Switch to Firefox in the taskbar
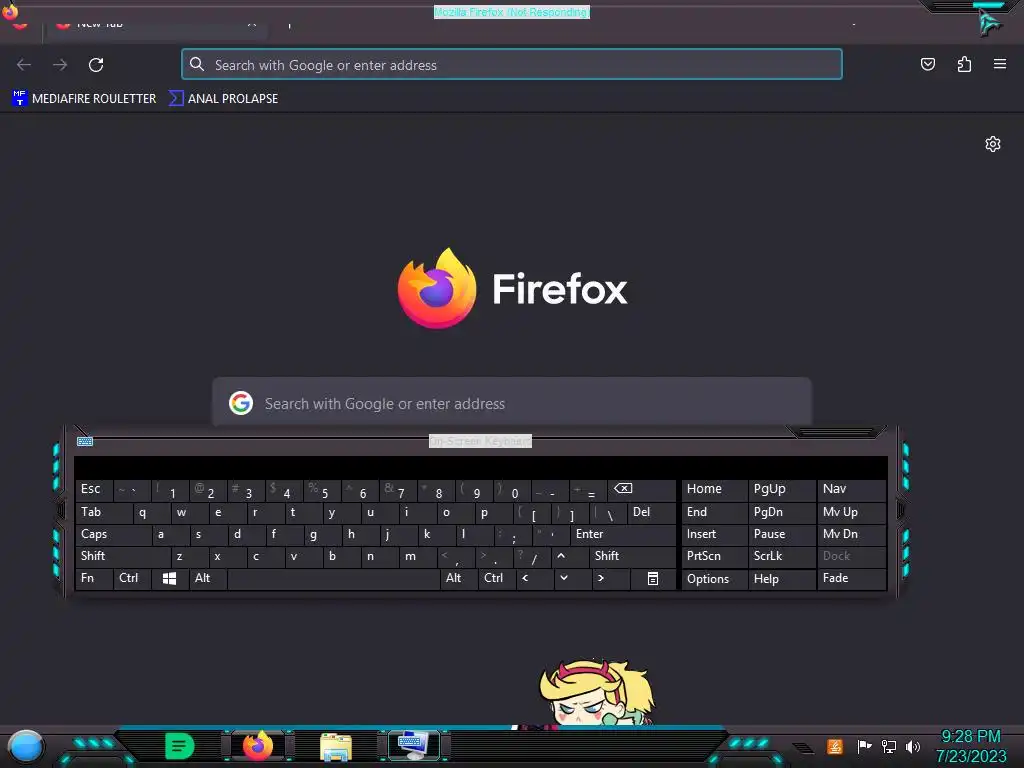 [x=258, y=746]
